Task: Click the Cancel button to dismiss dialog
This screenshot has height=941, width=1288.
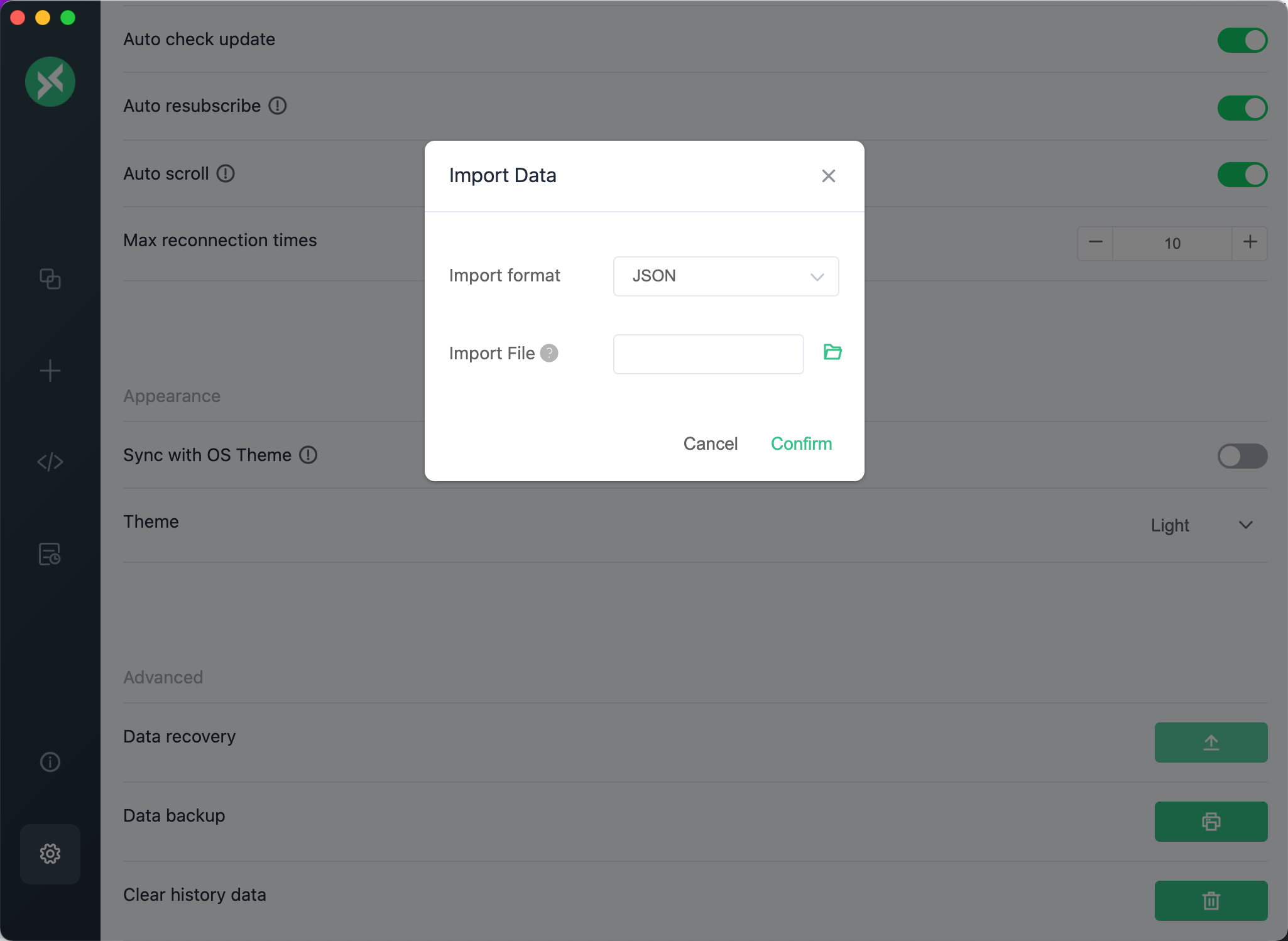Action: pyautogui.click(x=710, y=444)
